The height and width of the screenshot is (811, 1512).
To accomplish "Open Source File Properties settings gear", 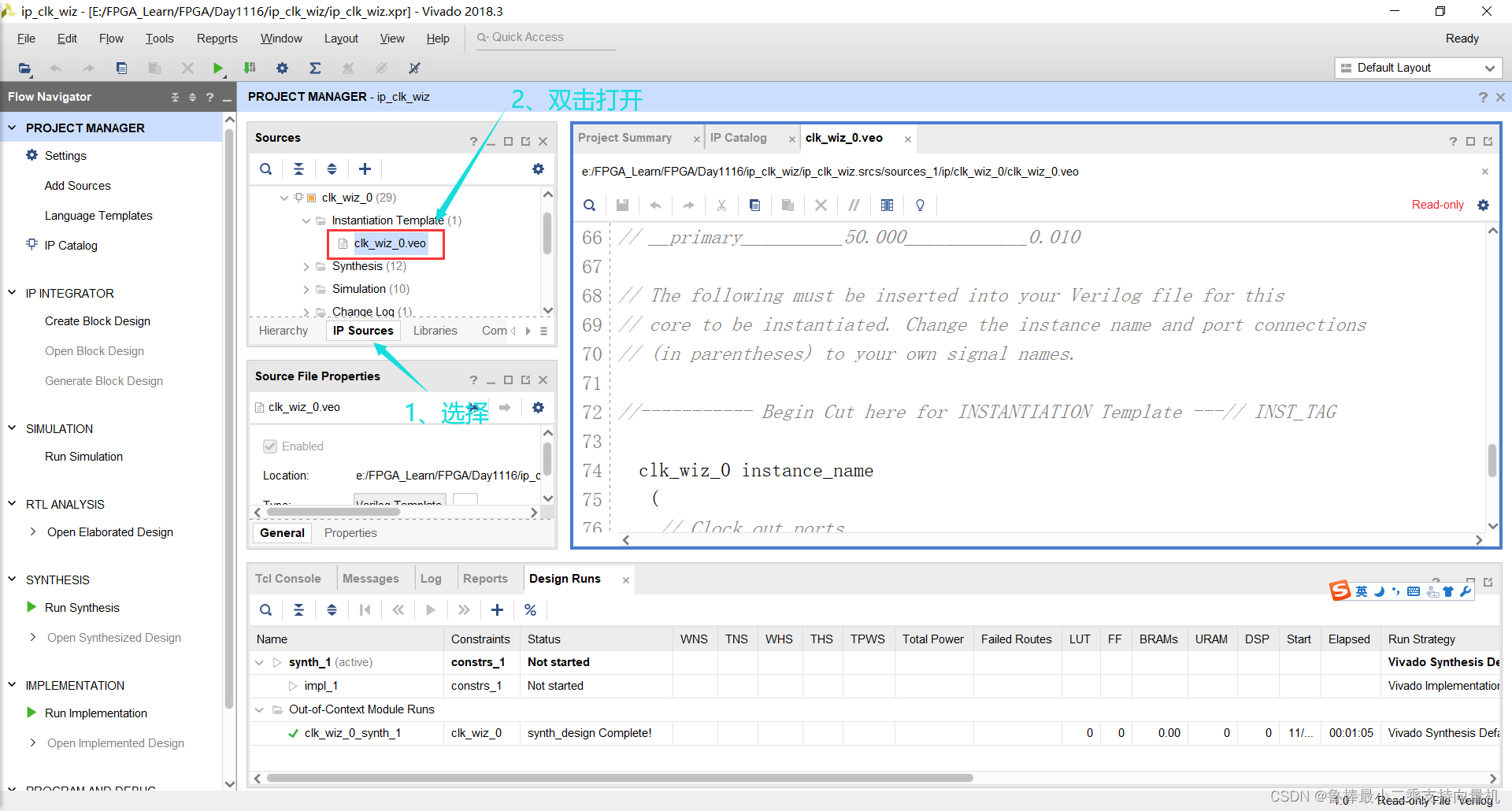I will point(538,407).
